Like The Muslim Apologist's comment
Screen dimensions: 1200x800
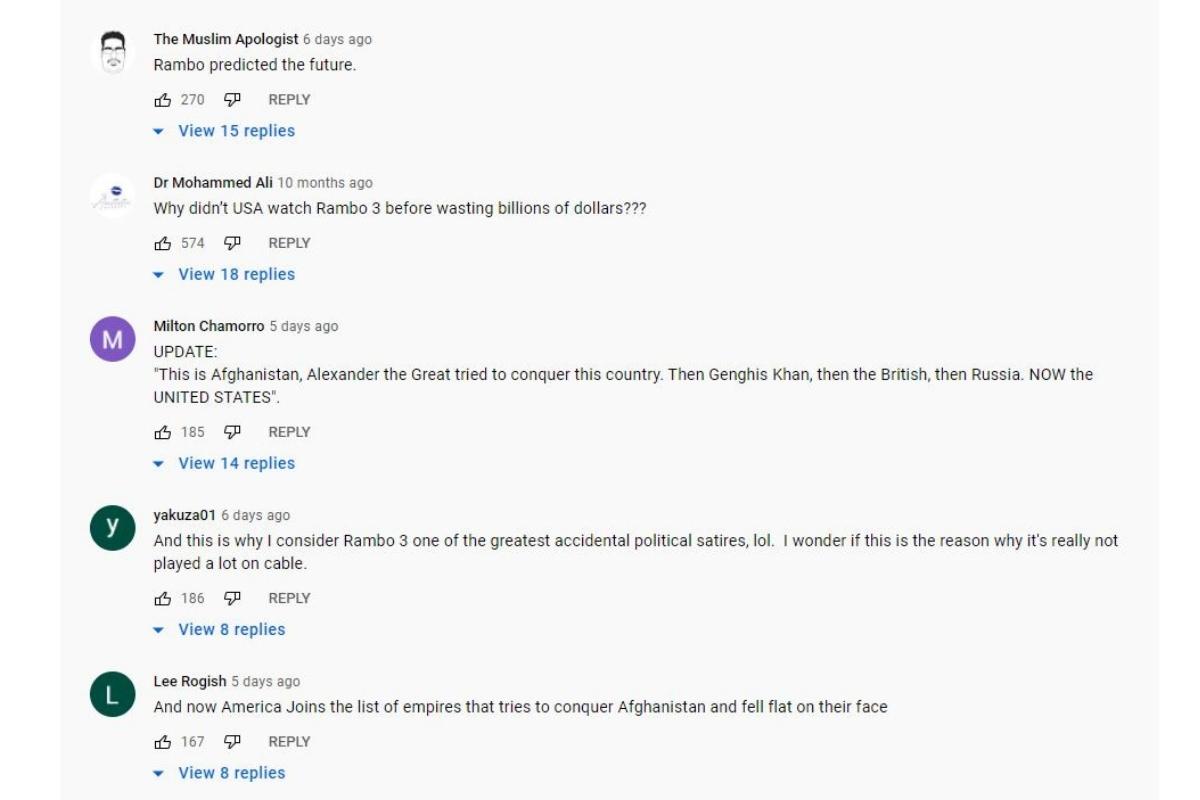162,100
